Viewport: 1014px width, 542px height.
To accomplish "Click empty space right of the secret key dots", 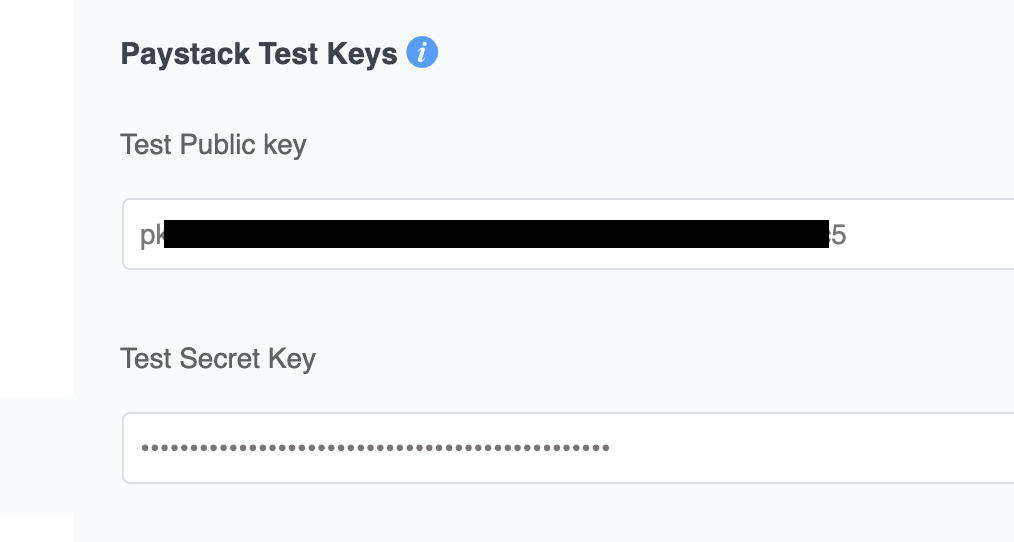I will pos(808,448).
